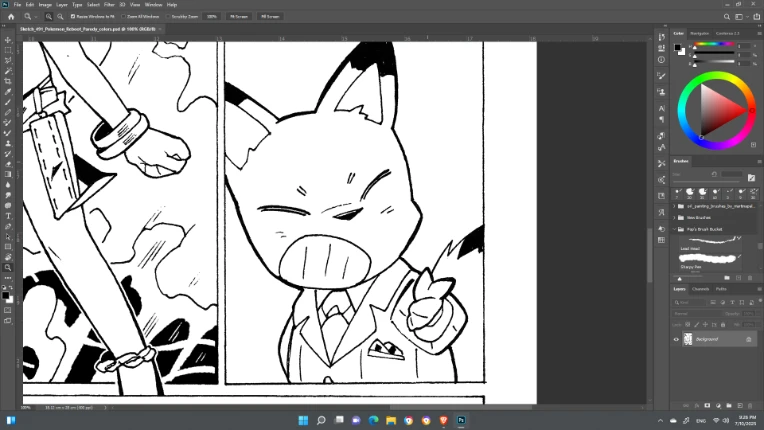This screenshot has height=430, width=764.
Task: Filter layers by type layers icon
Action: 732,302
